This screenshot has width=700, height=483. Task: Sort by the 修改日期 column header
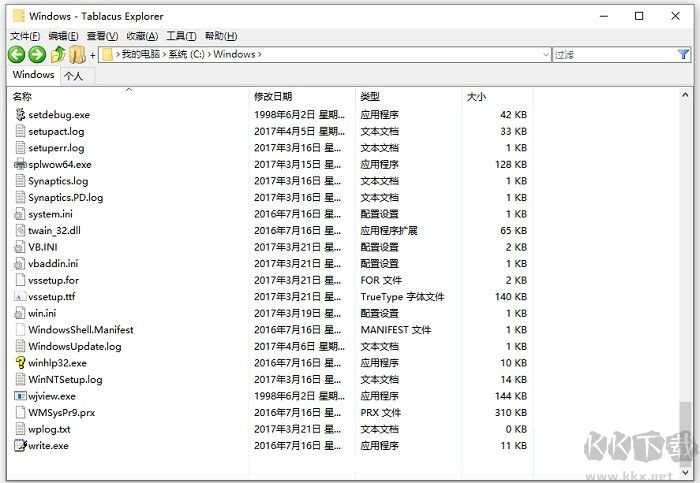click(302, 96)
